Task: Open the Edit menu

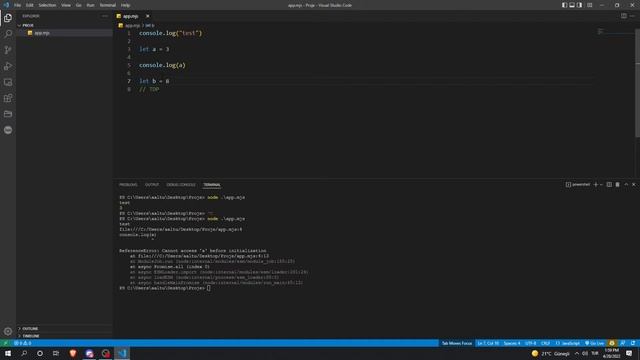Action: click(x=30, y=5)
